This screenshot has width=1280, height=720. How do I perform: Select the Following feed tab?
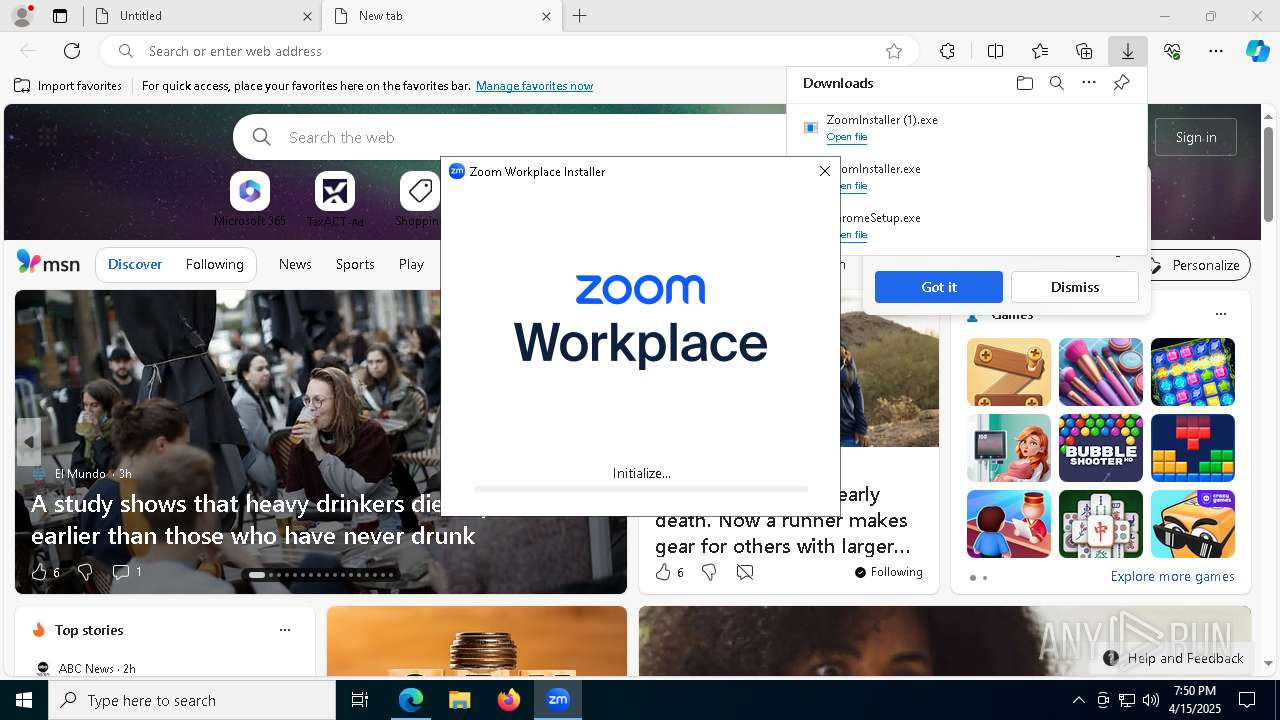coord(215,264)
